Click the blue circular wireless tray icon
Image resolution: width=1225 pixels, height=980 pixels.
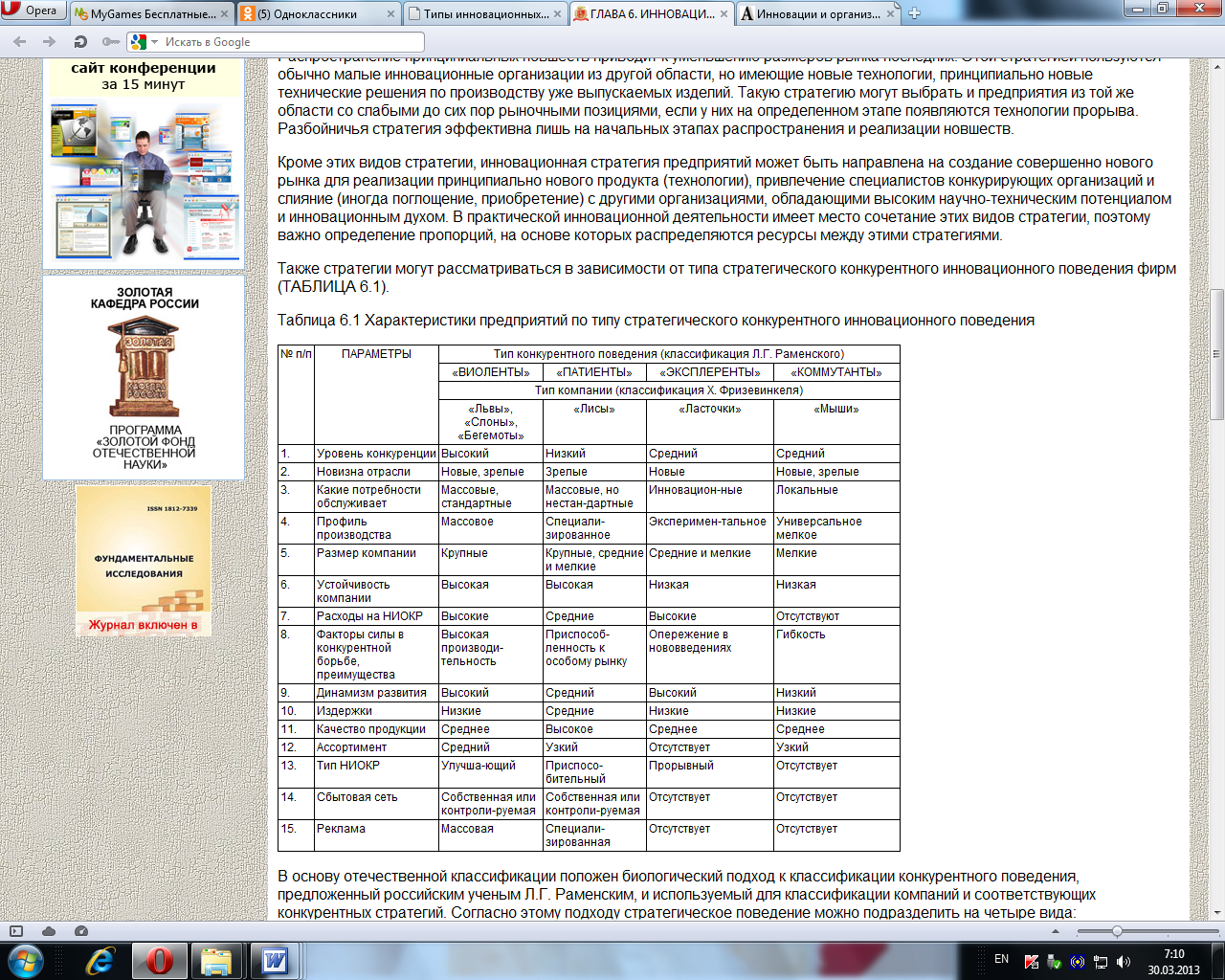(1078, 962)
